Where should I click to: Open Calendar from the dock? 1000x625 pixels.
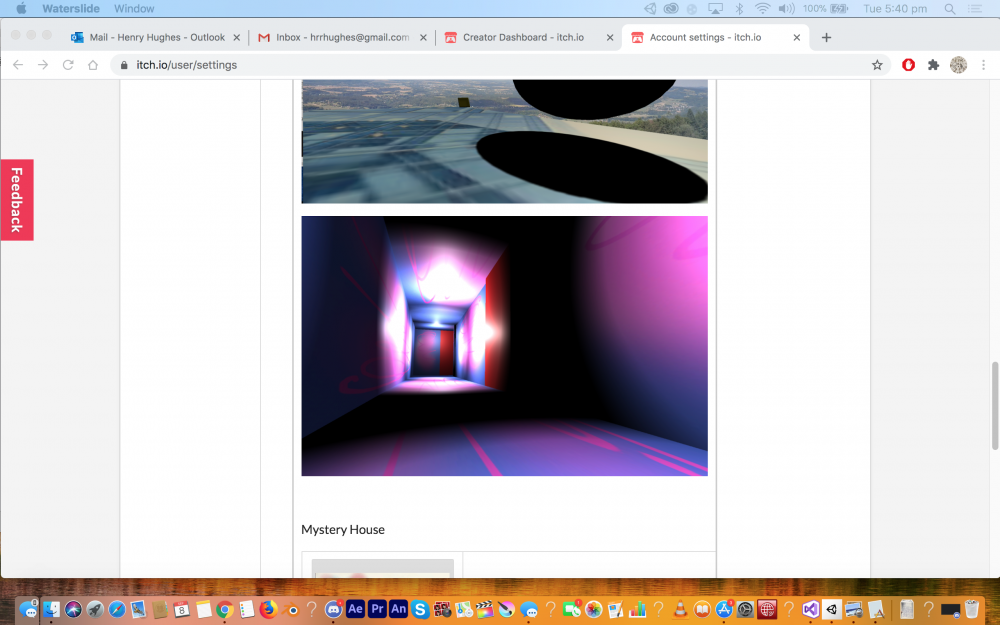[x=182, y=609]
